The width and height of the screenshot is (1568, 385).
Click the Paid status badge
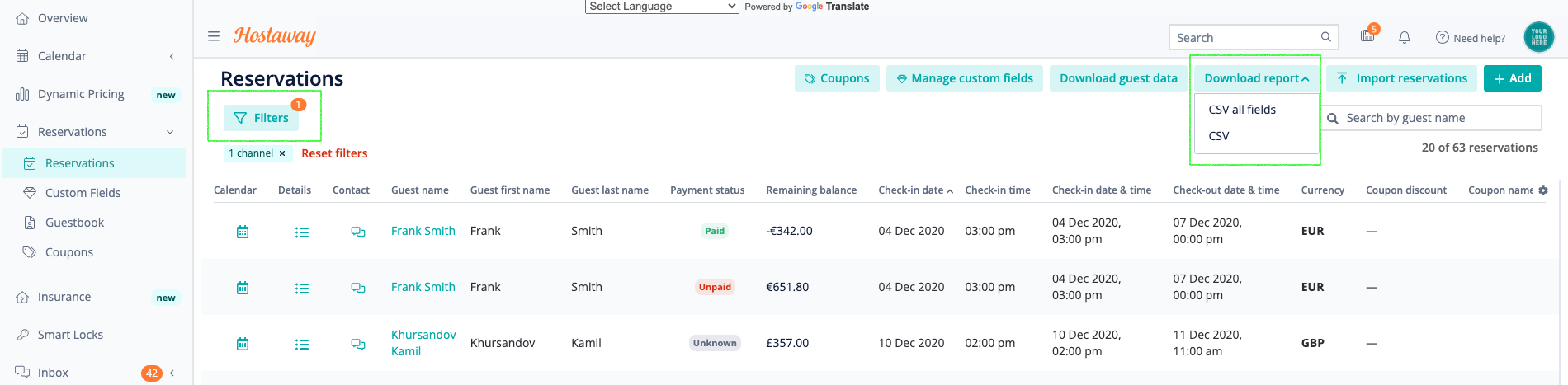tap(715, 231)
